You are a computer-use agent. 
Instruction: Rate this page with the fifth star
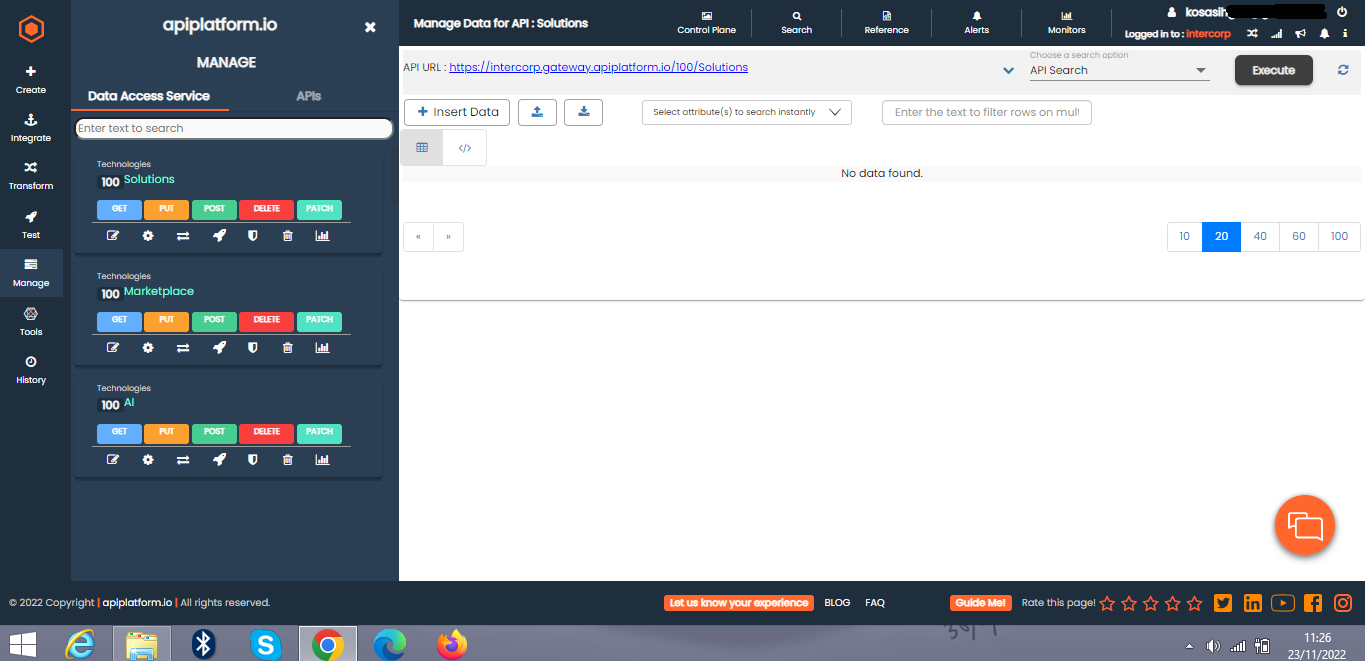pos(1194,603)
